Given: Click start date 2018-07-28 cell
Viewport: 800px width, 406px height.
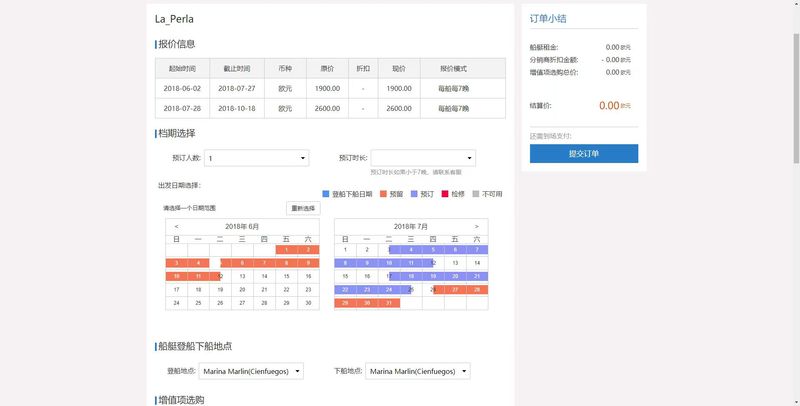Looking at the screenshot, I should click(x=182, y=108).
